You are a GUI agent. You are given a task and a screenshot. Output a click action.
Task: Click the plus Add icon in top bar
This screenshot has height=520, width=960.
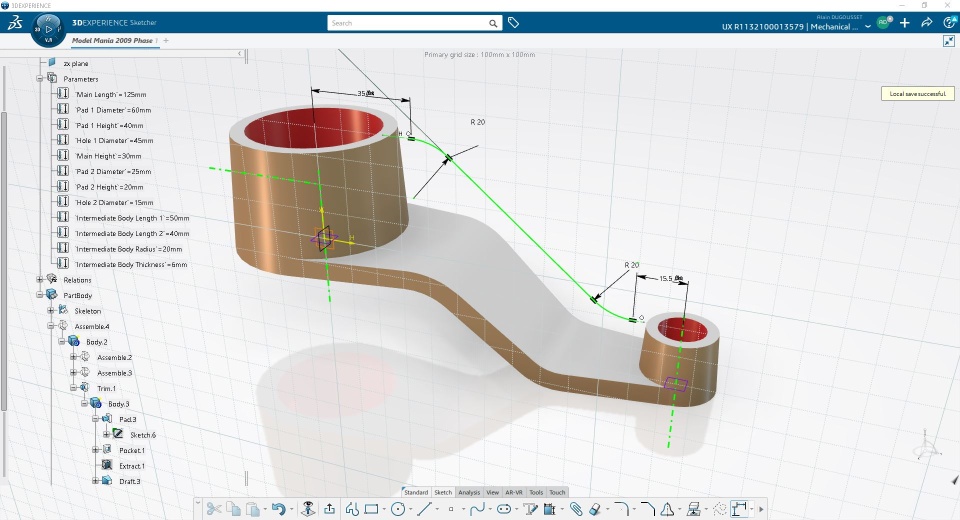905,23
